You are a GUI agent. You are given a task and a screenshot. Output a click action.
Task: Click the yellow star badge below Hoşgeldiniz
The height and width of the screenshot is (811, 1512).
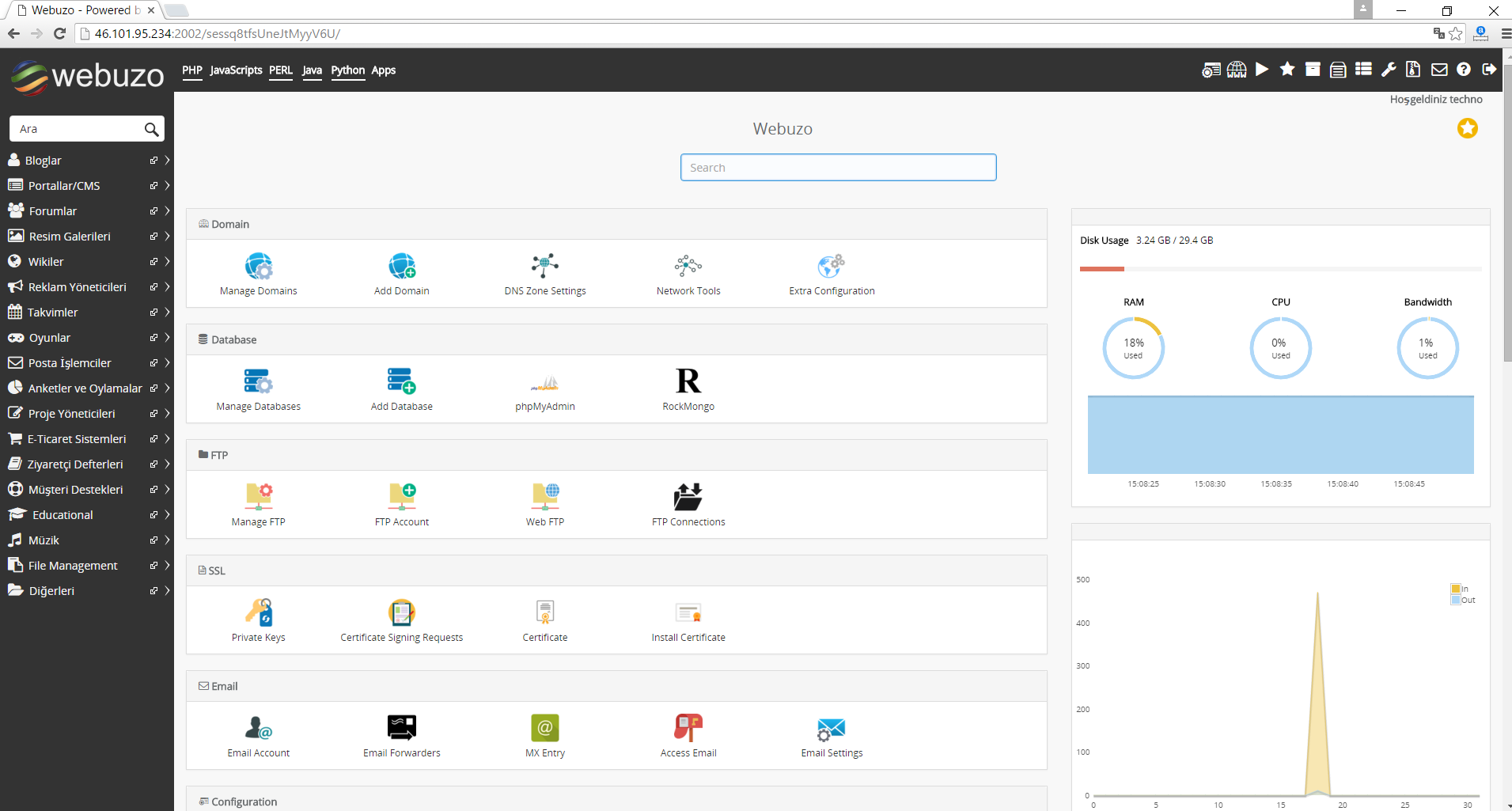[x=1468, y=128]
